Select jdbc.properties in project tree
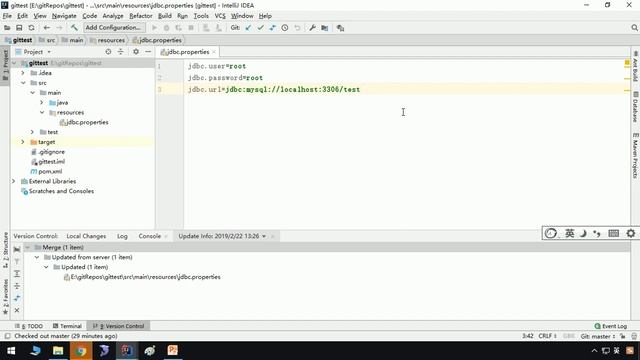640x360 pixels. click(x=84, y=122)
